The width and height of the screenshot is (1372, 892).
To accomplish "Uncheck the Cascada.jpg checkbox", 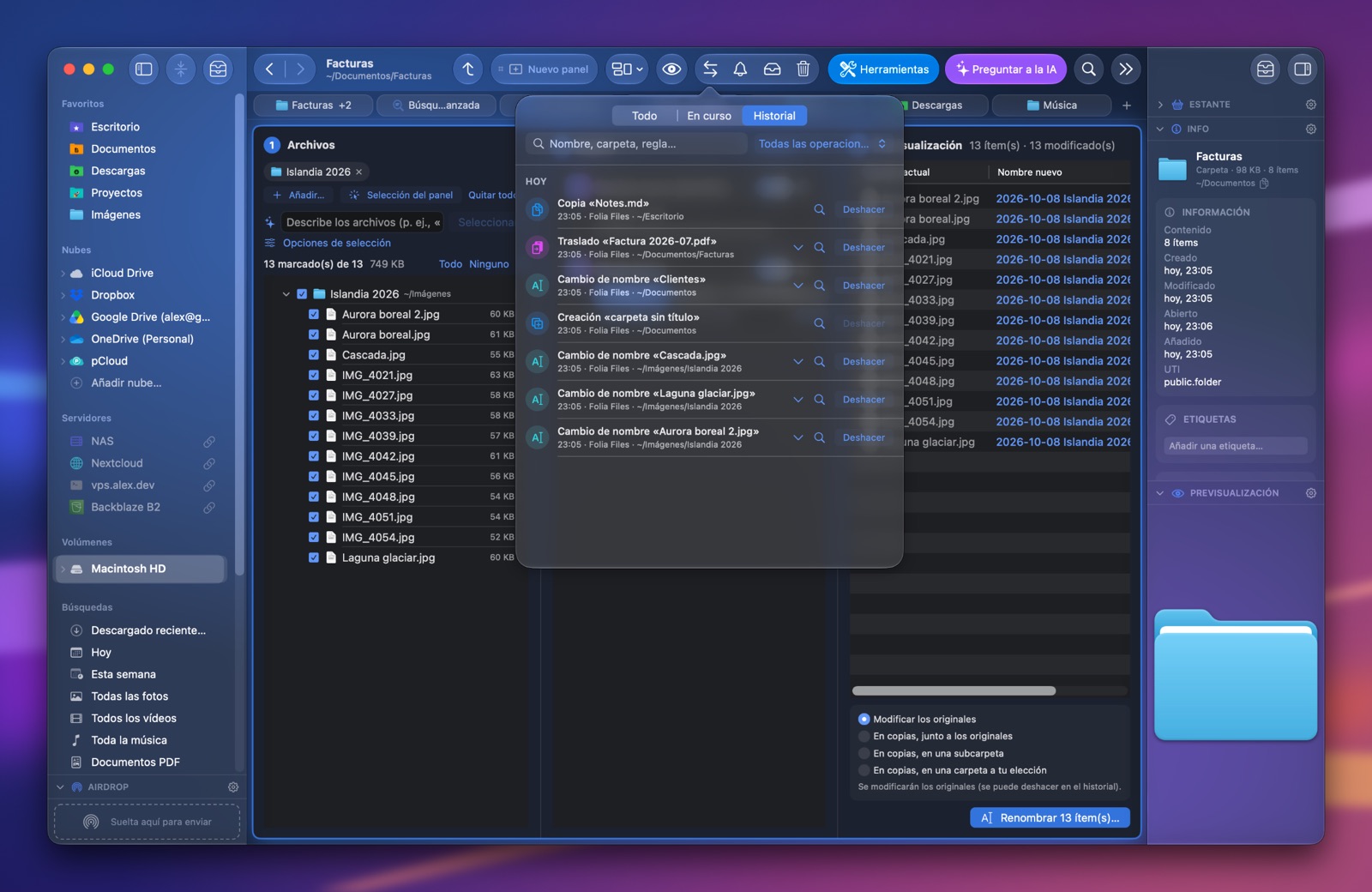I will [314, 354].
